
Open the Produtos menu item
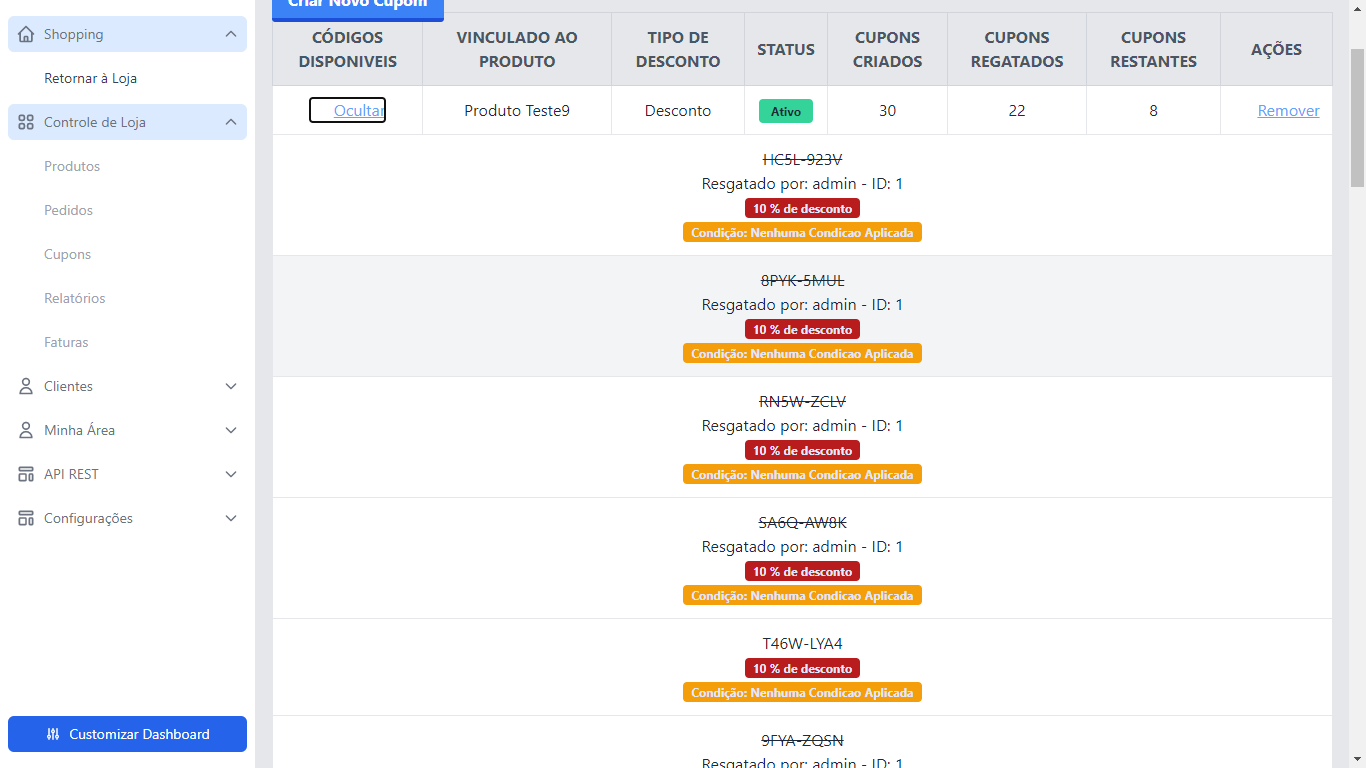click(72, 166)
